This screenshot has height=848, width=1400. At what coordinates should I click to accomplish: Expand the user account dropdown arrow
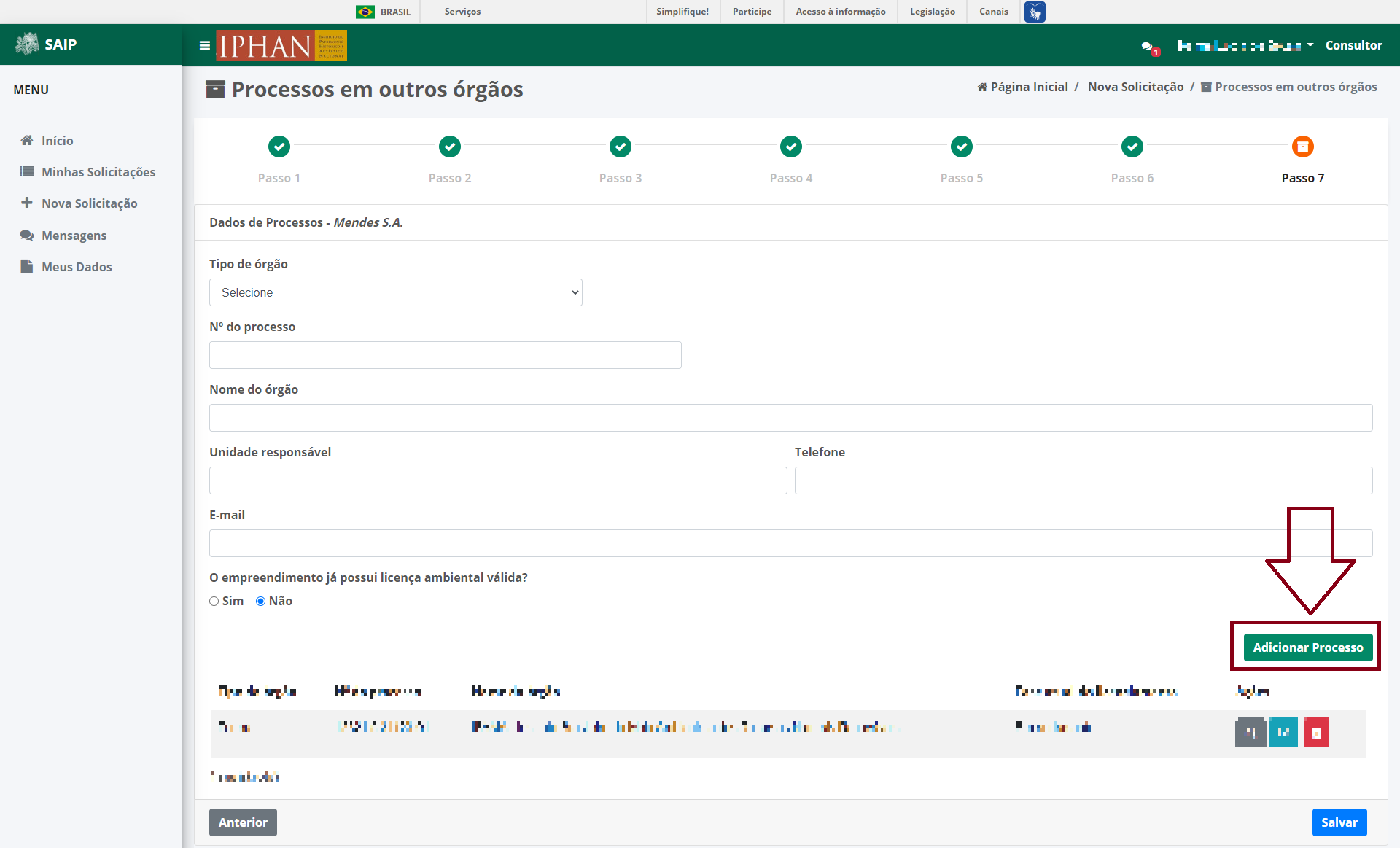[x=1310, y=45]
